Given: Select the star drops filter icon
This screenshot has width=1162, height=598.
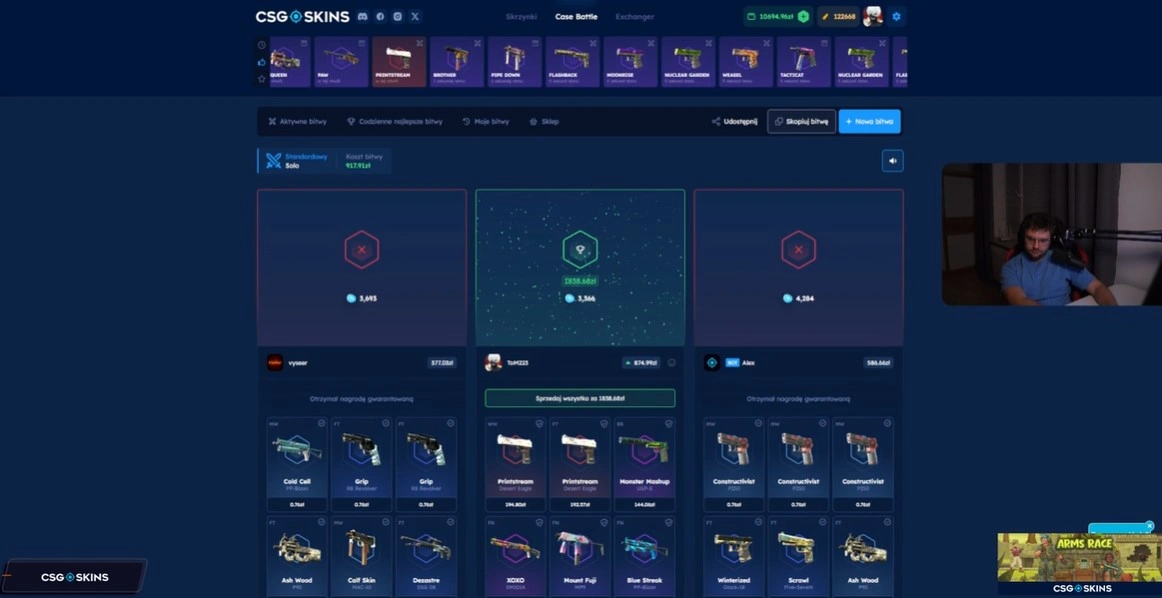Looking at the screenshot, I should point(262,79).
